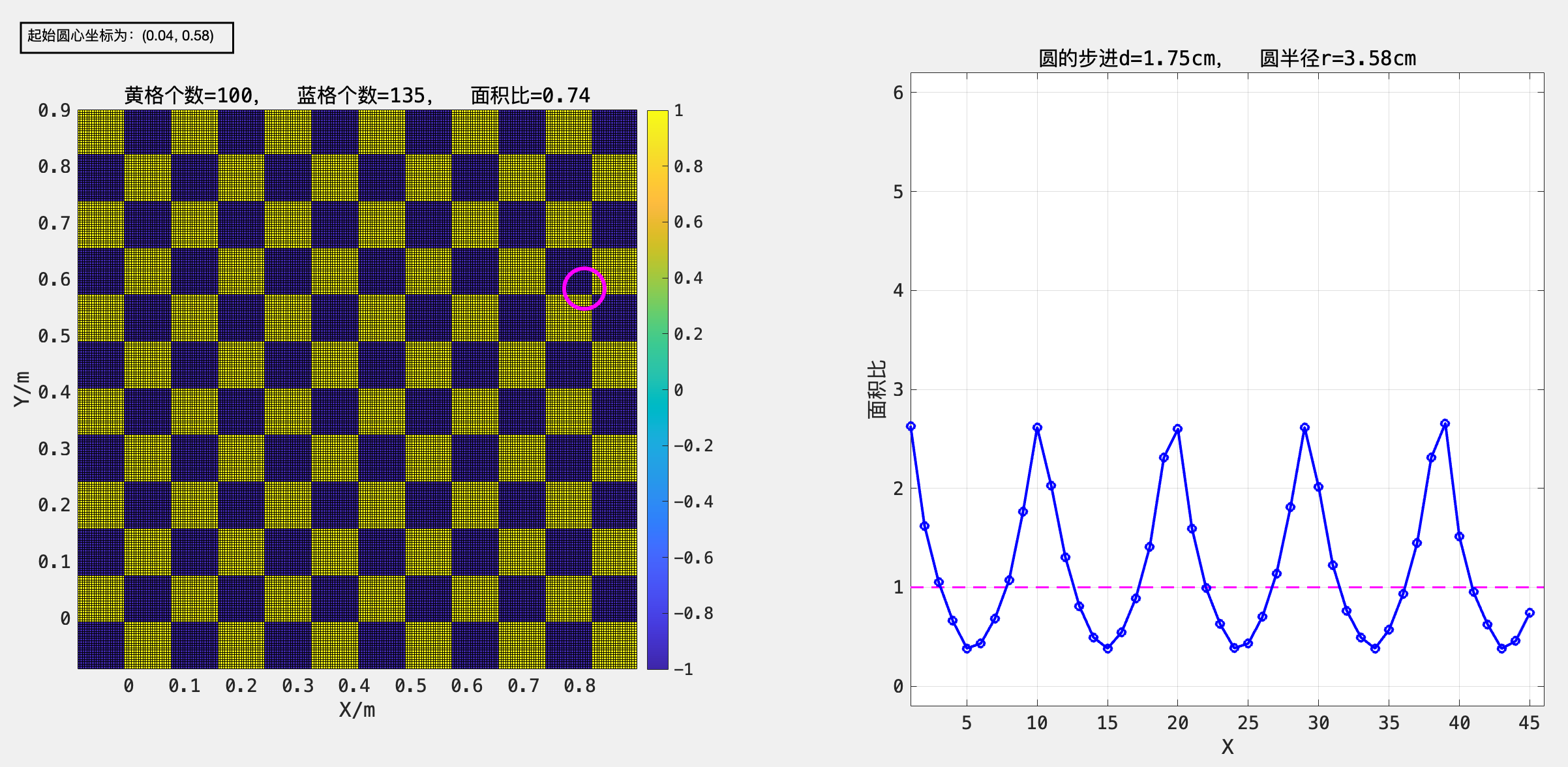Click the colorbar tick label 0
The width and height of the screenshot is (1568, 767).
coord(678,390)
